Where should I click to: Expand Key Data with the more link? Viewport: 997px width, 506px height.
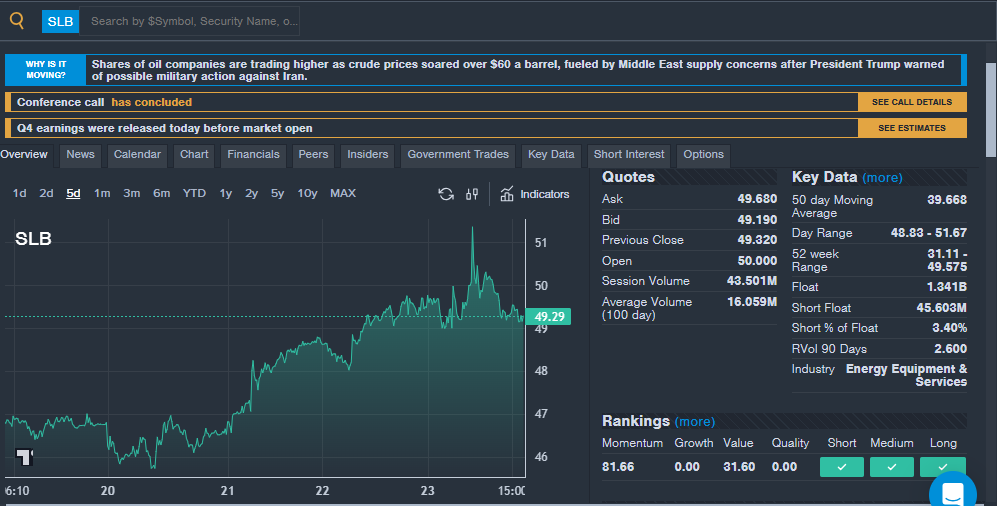pos(882,178)
